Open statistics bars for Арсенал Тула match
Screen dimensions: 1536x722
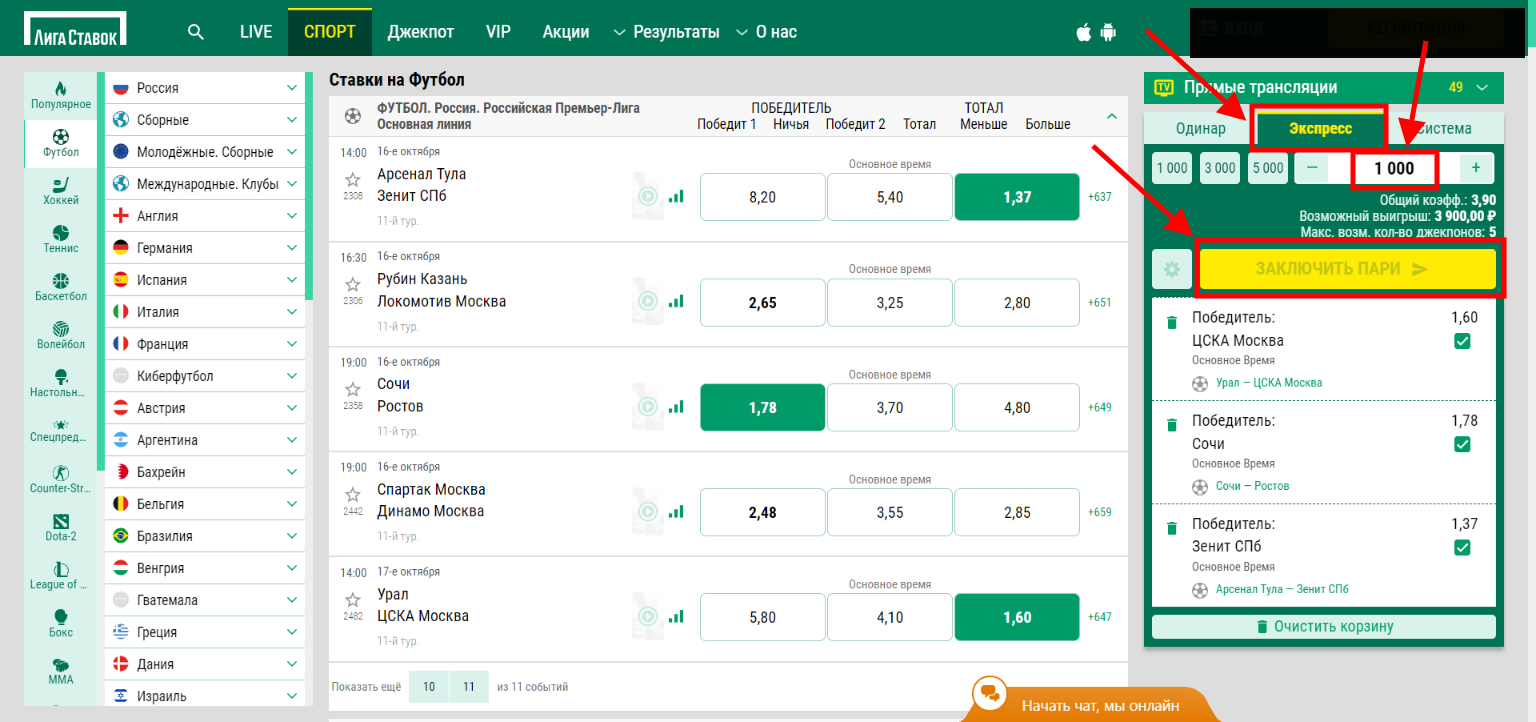(x=677, y=197)
